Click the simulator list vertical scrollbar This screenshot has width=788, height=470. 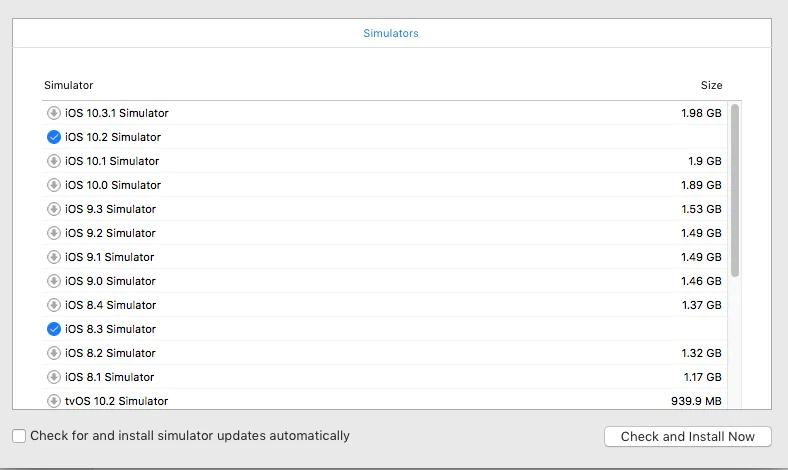pyautogui.click(x=735, y=190)
